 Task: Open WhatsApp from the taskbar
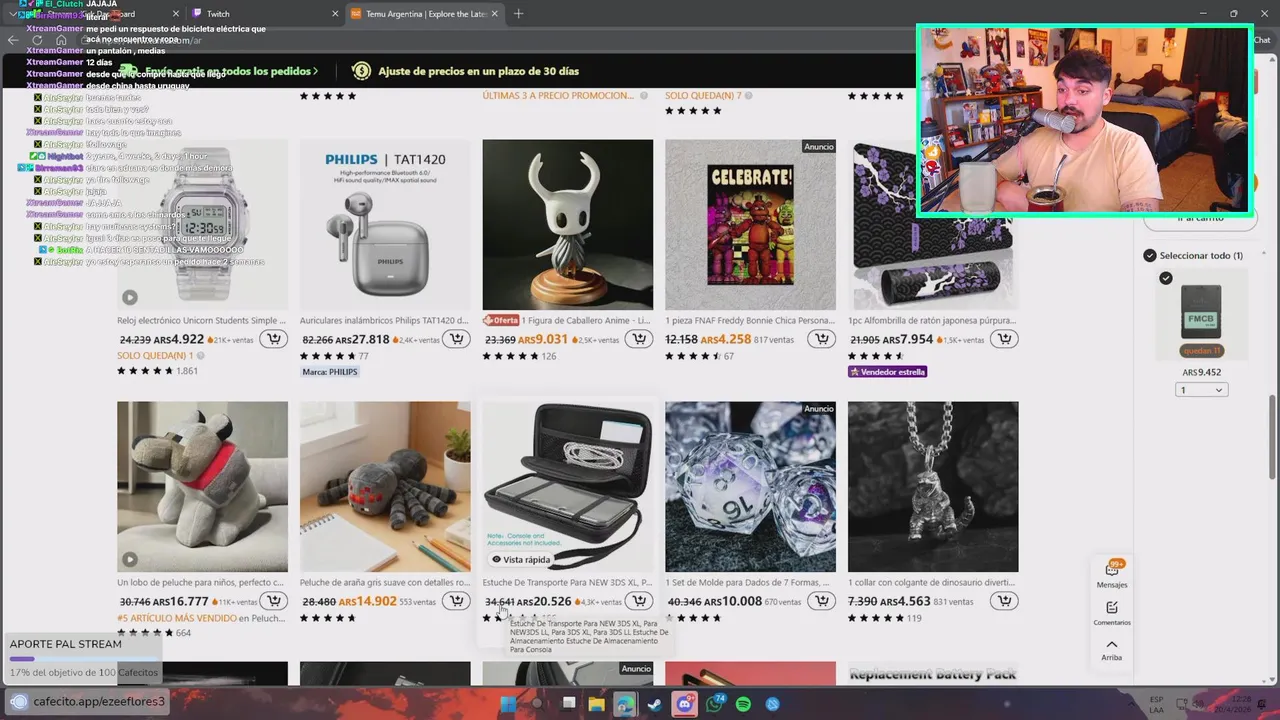coord(714,704)
